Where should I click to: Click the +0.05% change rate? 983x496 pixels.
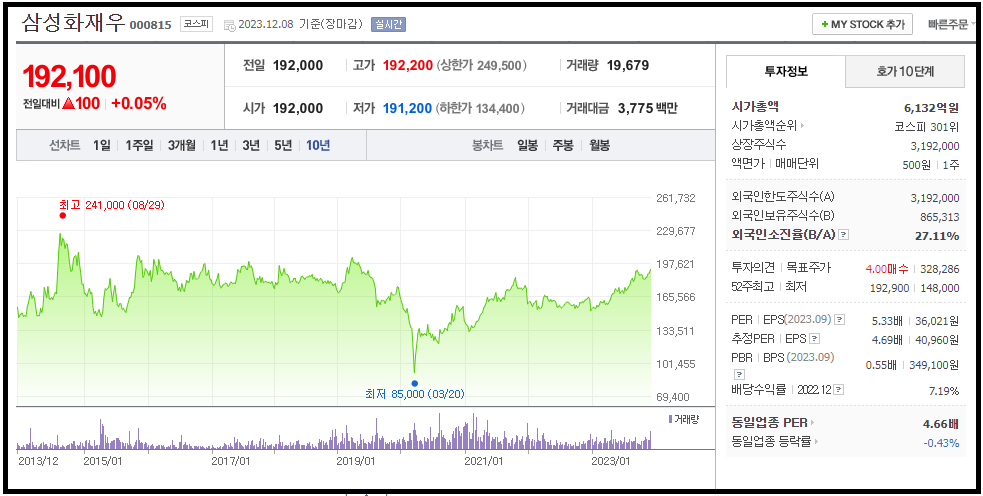(x=139, y=104)
